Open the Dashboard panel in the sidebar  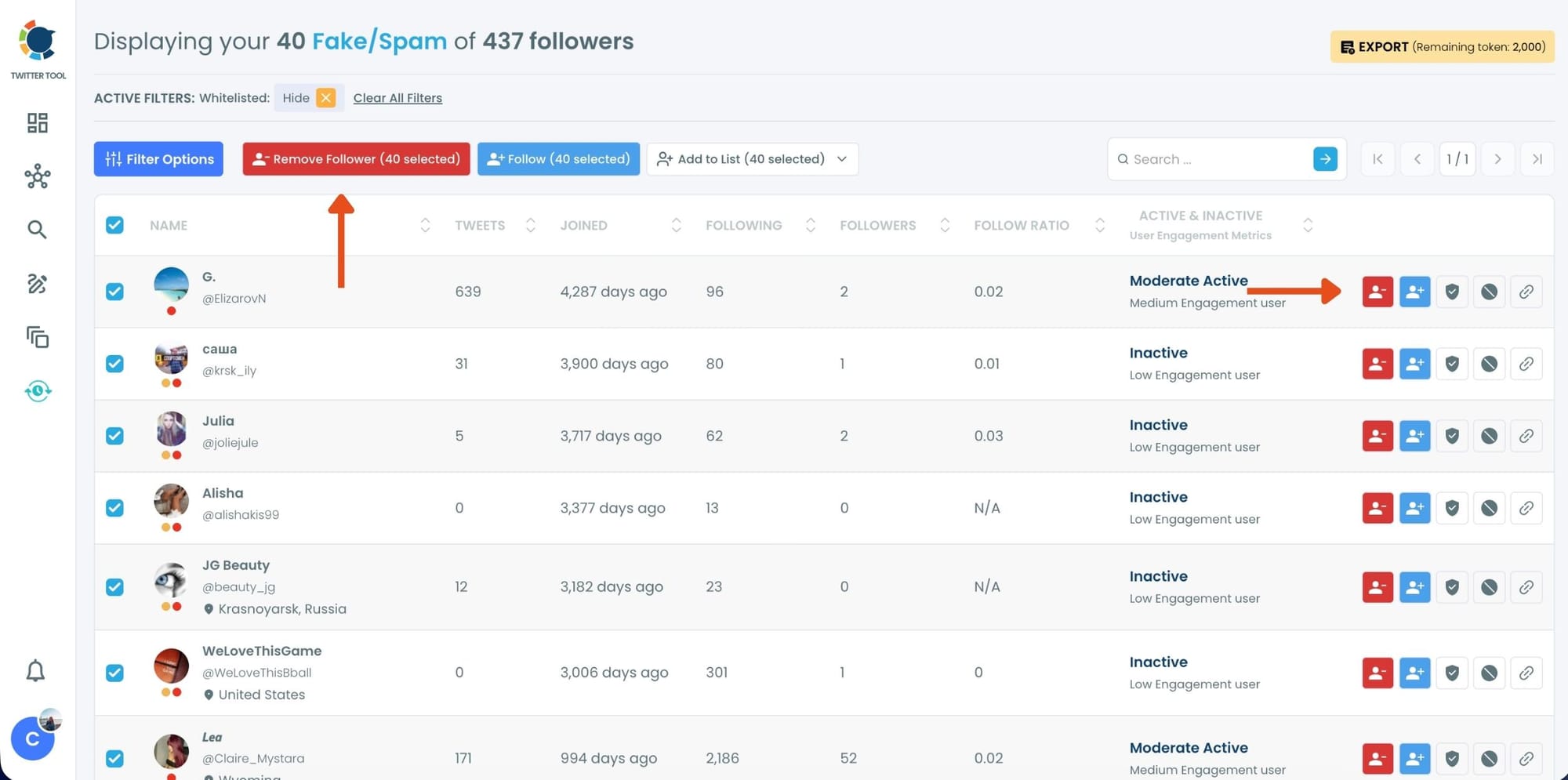[37, 123]
